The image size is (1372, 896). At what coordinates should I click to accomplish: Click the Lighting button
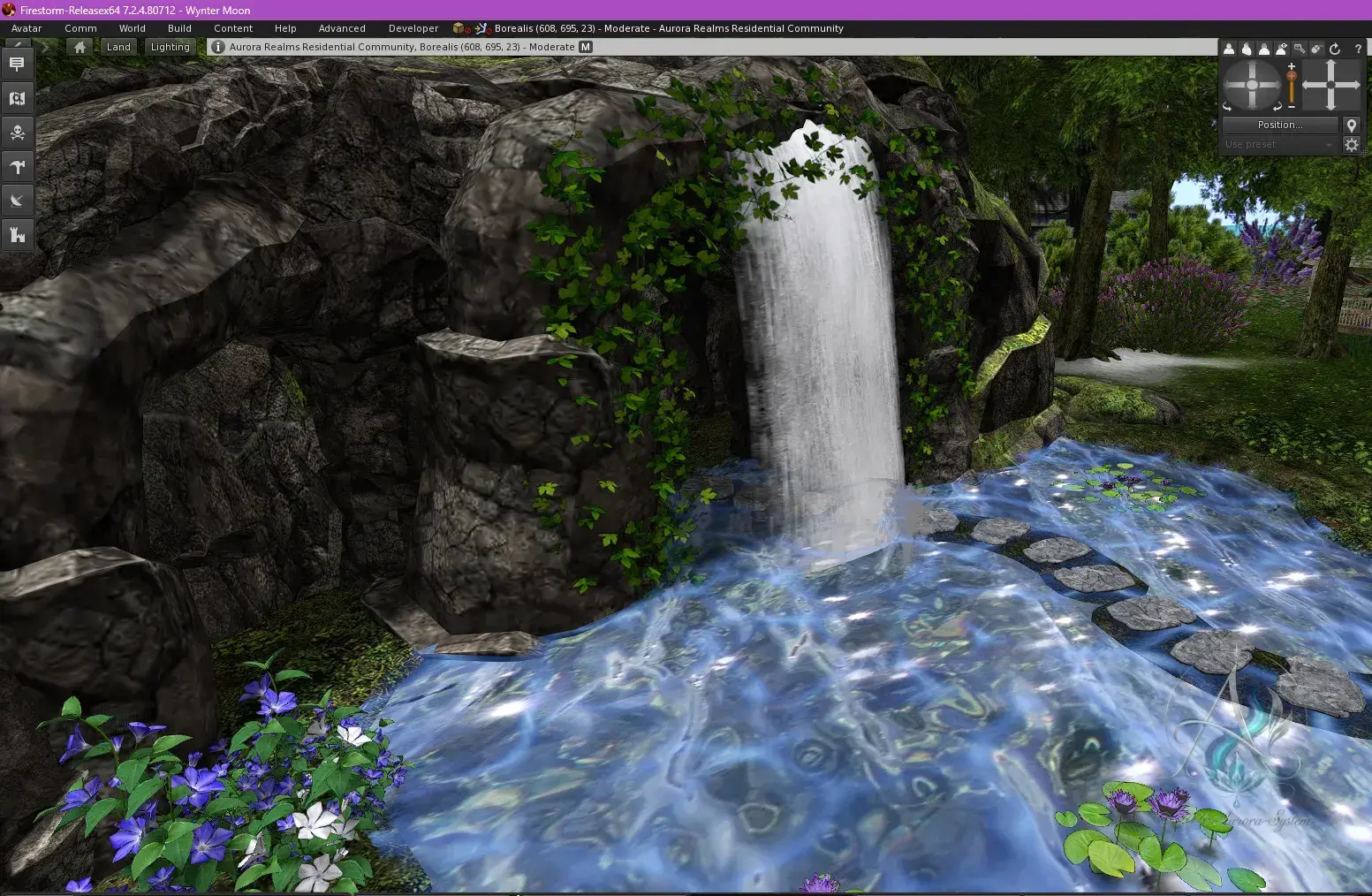171,47
